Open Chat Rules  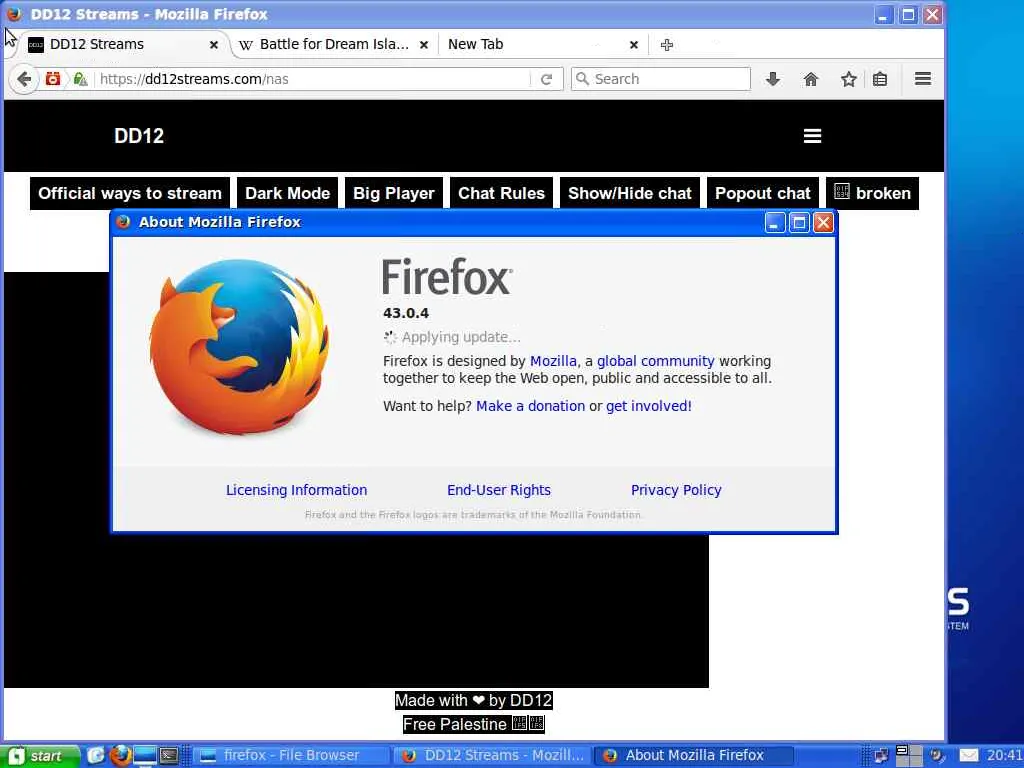tap(502, 193)
